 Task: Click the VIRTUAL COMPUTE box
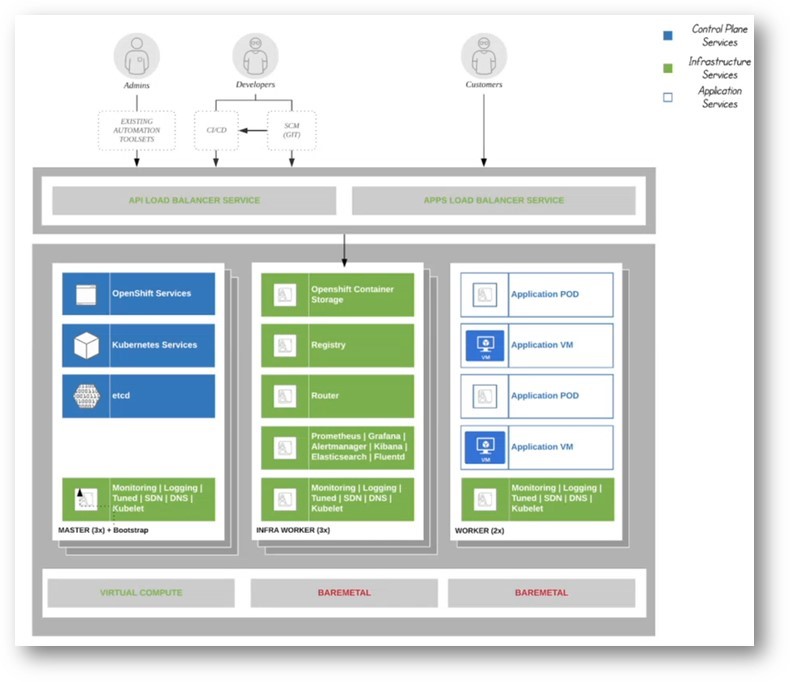(x=141, y=593)
